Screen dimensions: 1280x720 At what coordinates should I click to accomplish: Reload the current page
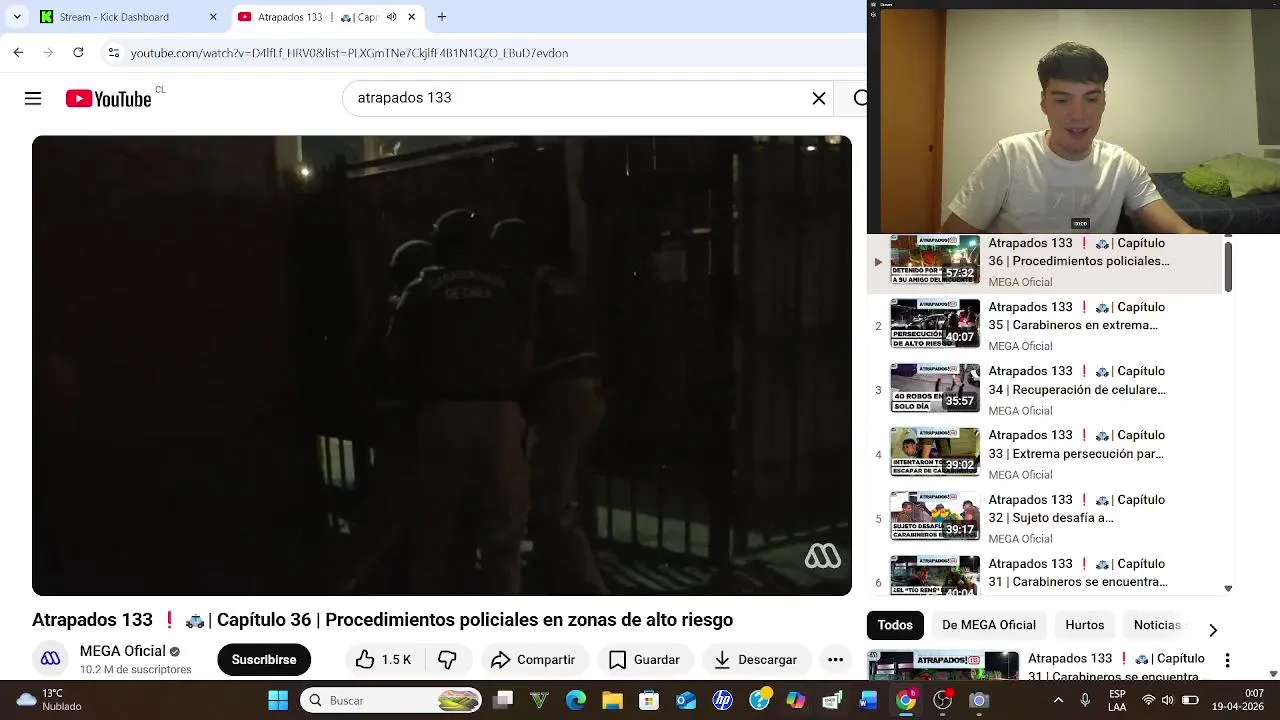pos(78,52)
